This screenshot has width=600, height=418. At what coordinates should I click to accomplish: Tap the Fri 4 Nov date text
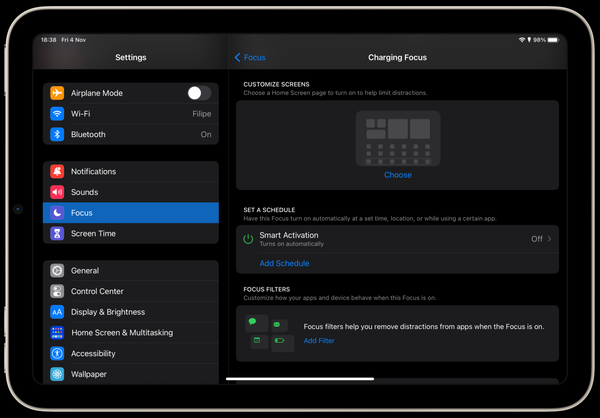pos(73,40)
